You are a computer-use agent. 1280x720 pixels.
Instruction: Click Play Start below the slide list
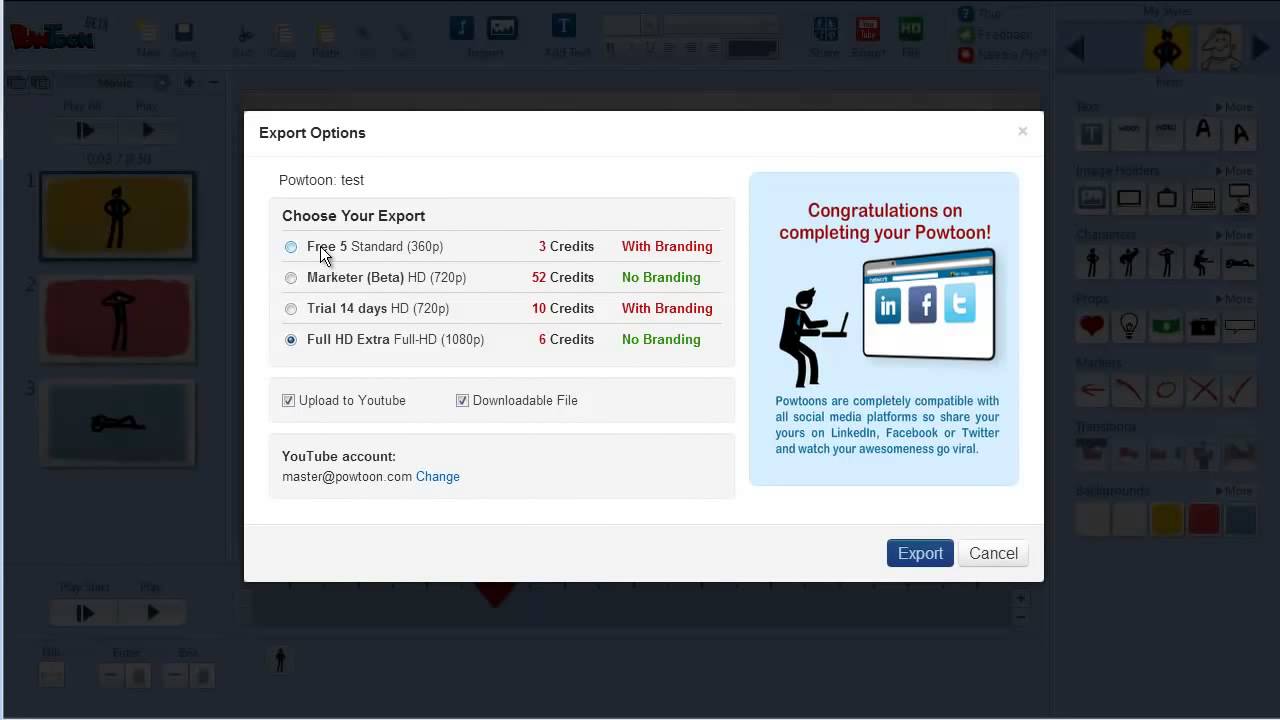[x=85, y=613]
